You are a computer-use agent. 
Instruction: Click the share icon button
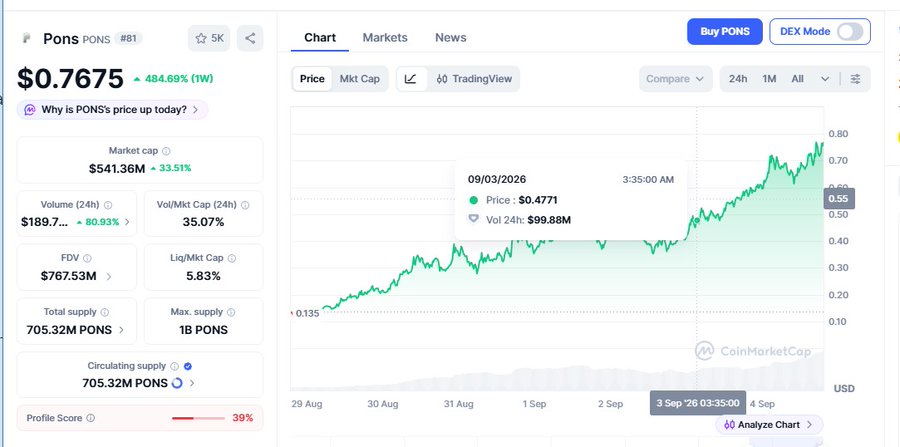coord(250,38)
